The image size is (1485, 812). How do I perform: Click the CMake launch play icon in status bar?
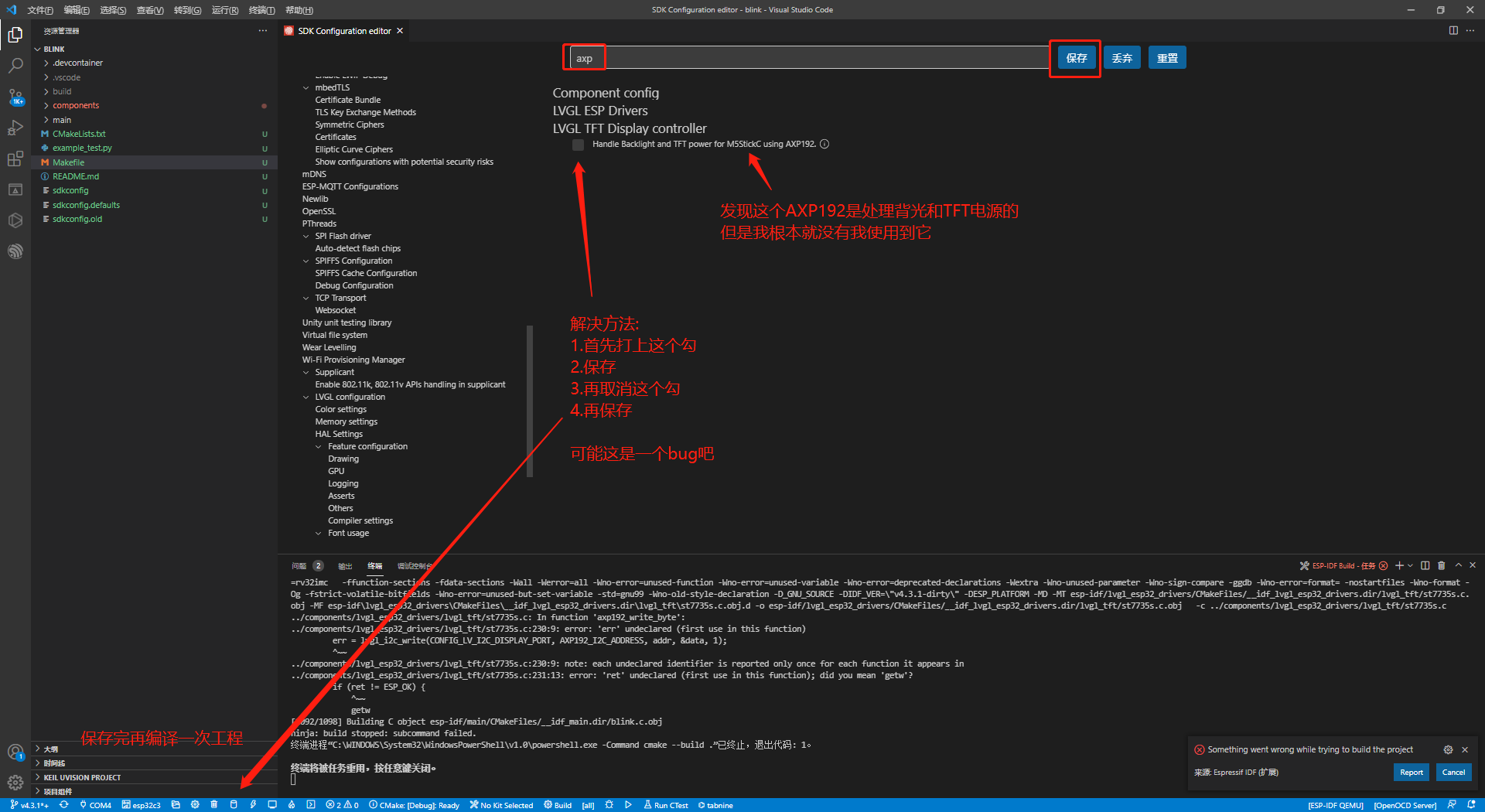(x=629, y=805)
